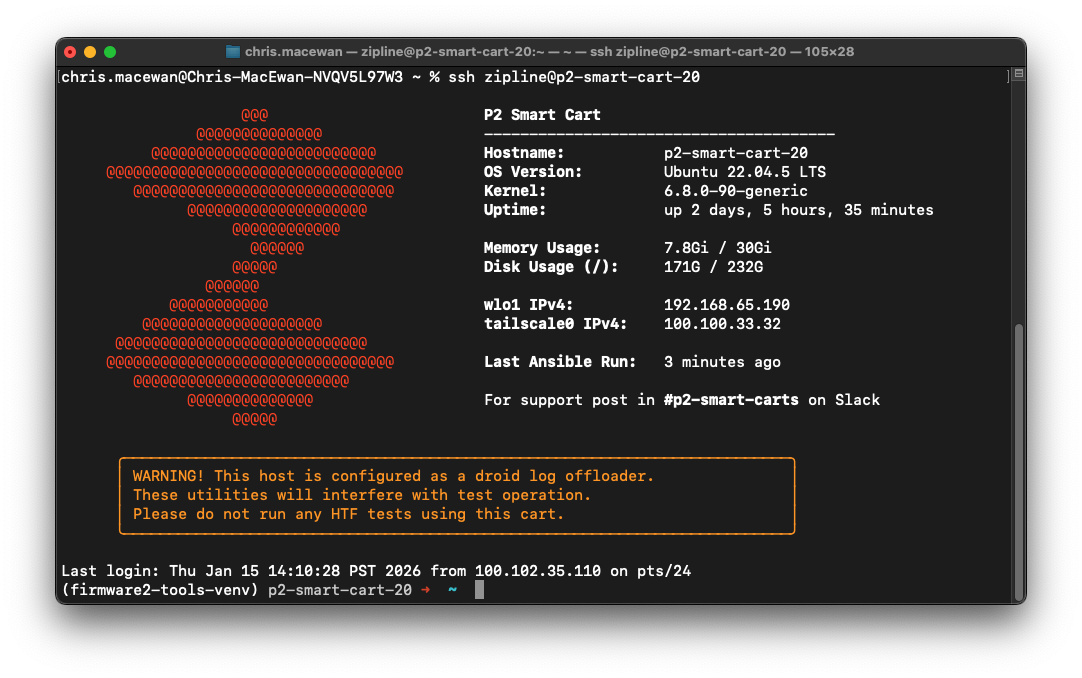Click the "Last Ansible Run:" label
Viewport: 1082px width, 678px height.
(x=560, y=362)
